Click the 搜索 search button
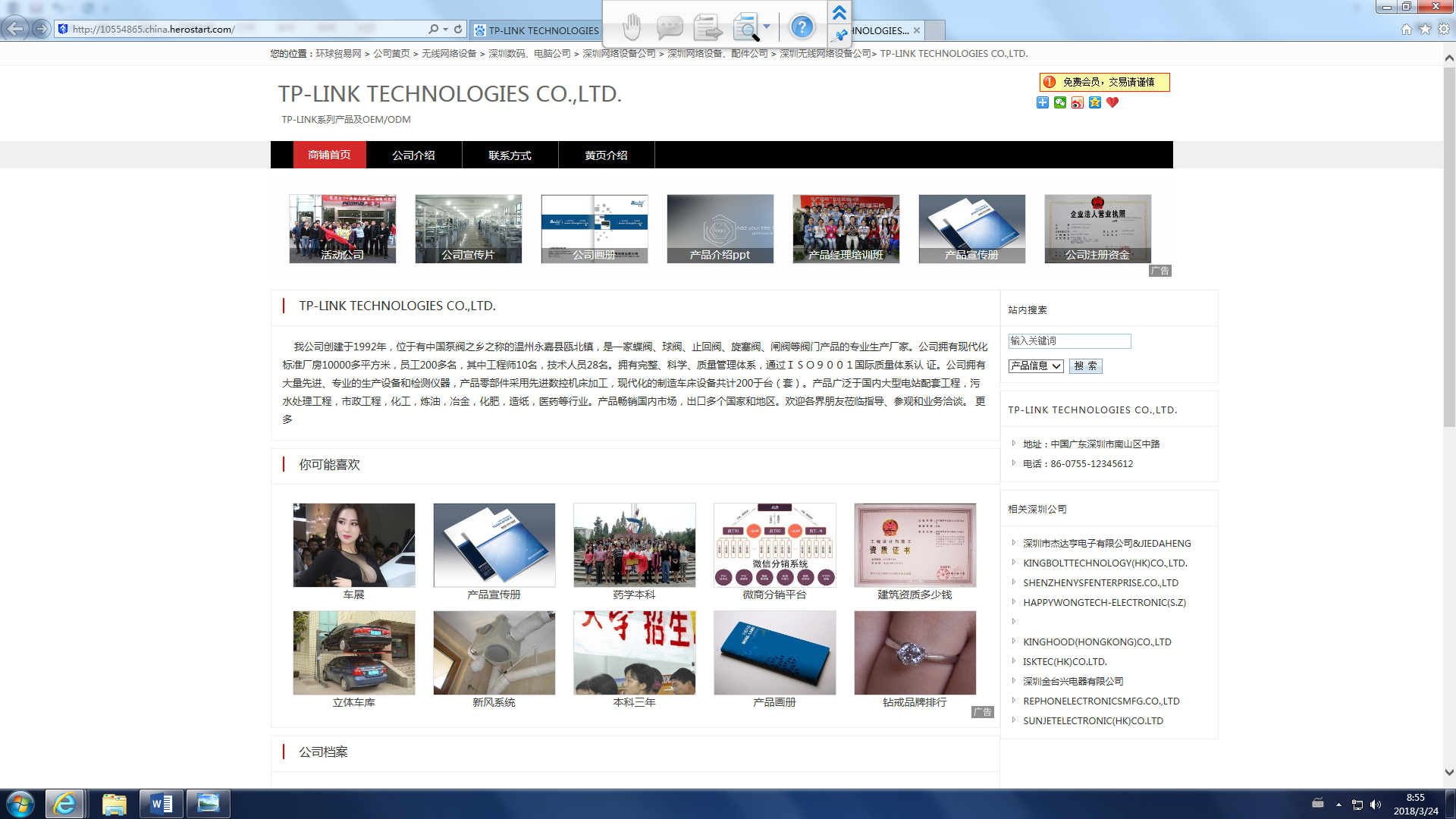 point(1086,366)
